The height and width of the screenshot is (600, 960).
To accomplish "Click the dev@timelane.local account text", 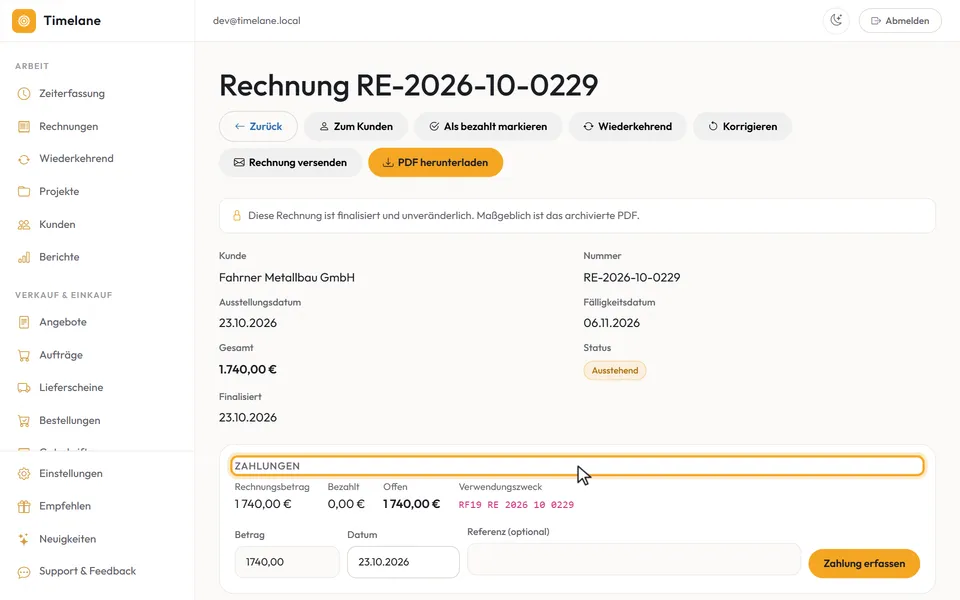I will (x=257, y=21).
